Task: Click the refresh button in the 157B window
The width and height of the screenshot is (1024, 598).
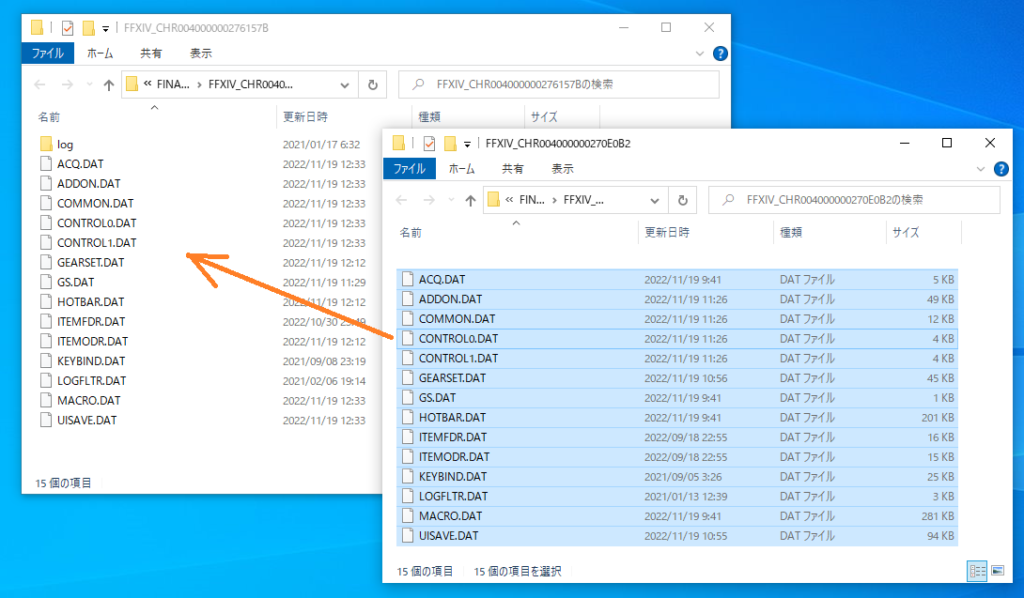Action: click(x=373, y=85)
